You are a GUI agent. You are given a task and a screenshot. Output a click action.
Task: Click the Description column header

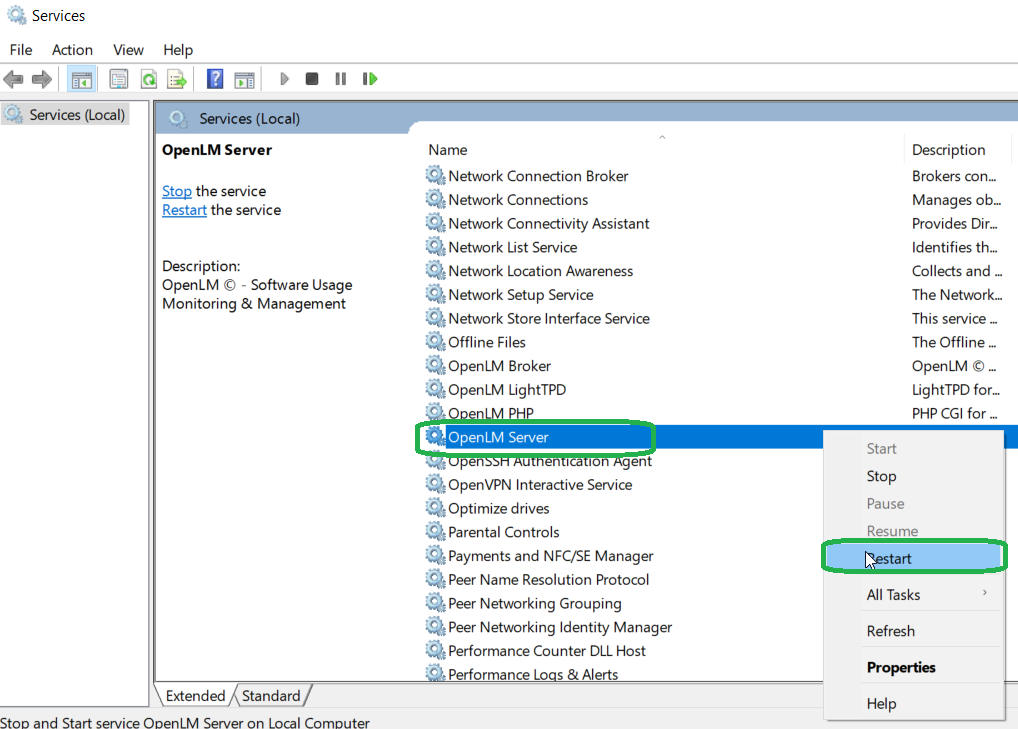pyautogui.click(x=948, y=150)
